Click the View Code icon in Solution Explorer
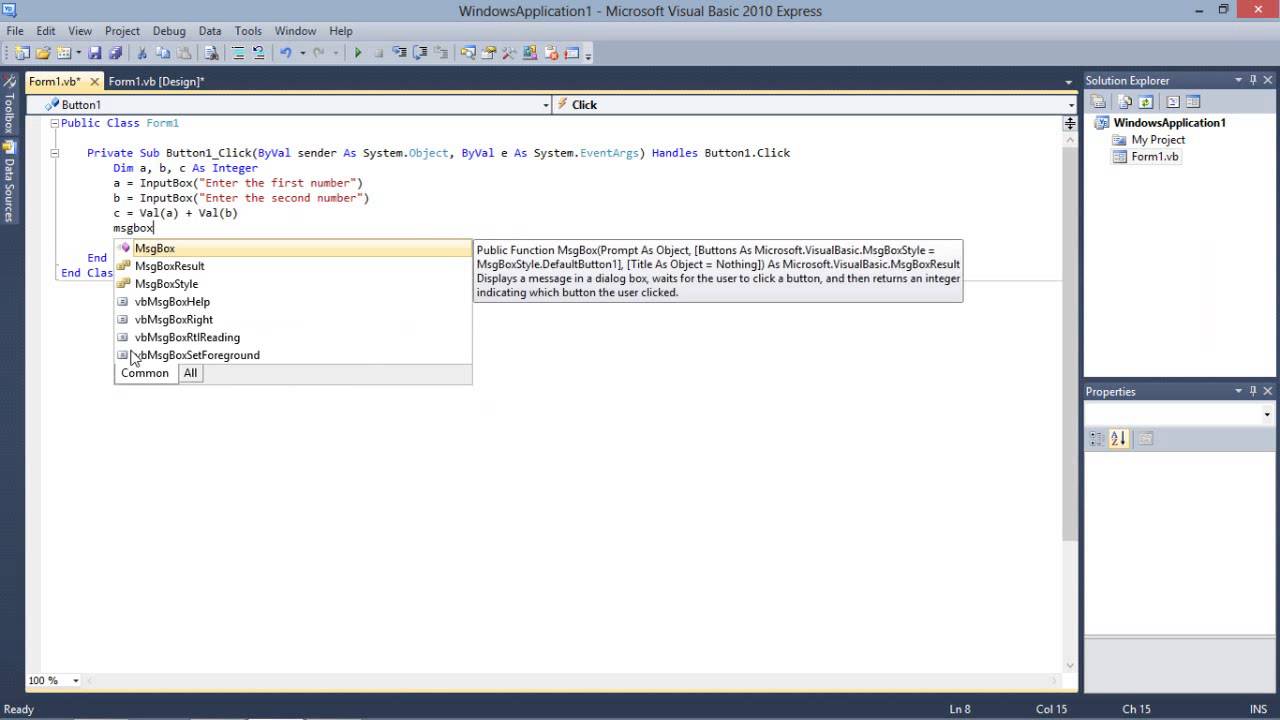The height and width of the screenshot is (720, 1280). tap(1173, 102)
